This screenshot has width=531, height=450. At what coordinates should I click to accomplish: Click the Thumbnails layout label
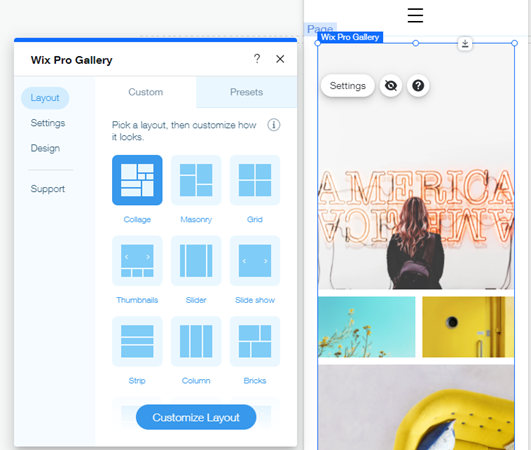[137, 300]
